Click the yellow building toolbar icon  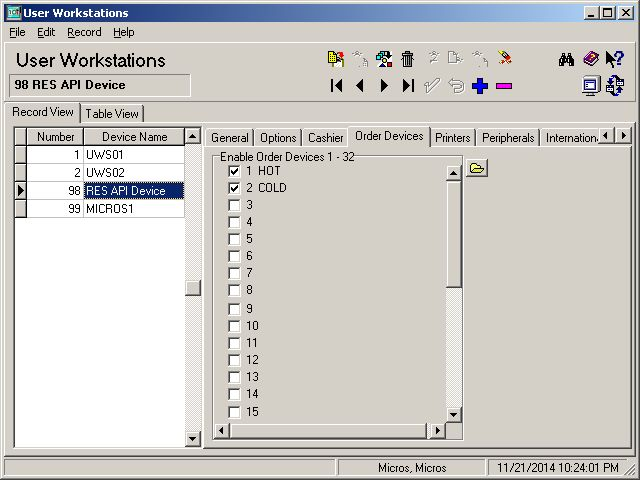tap(336, 59)
